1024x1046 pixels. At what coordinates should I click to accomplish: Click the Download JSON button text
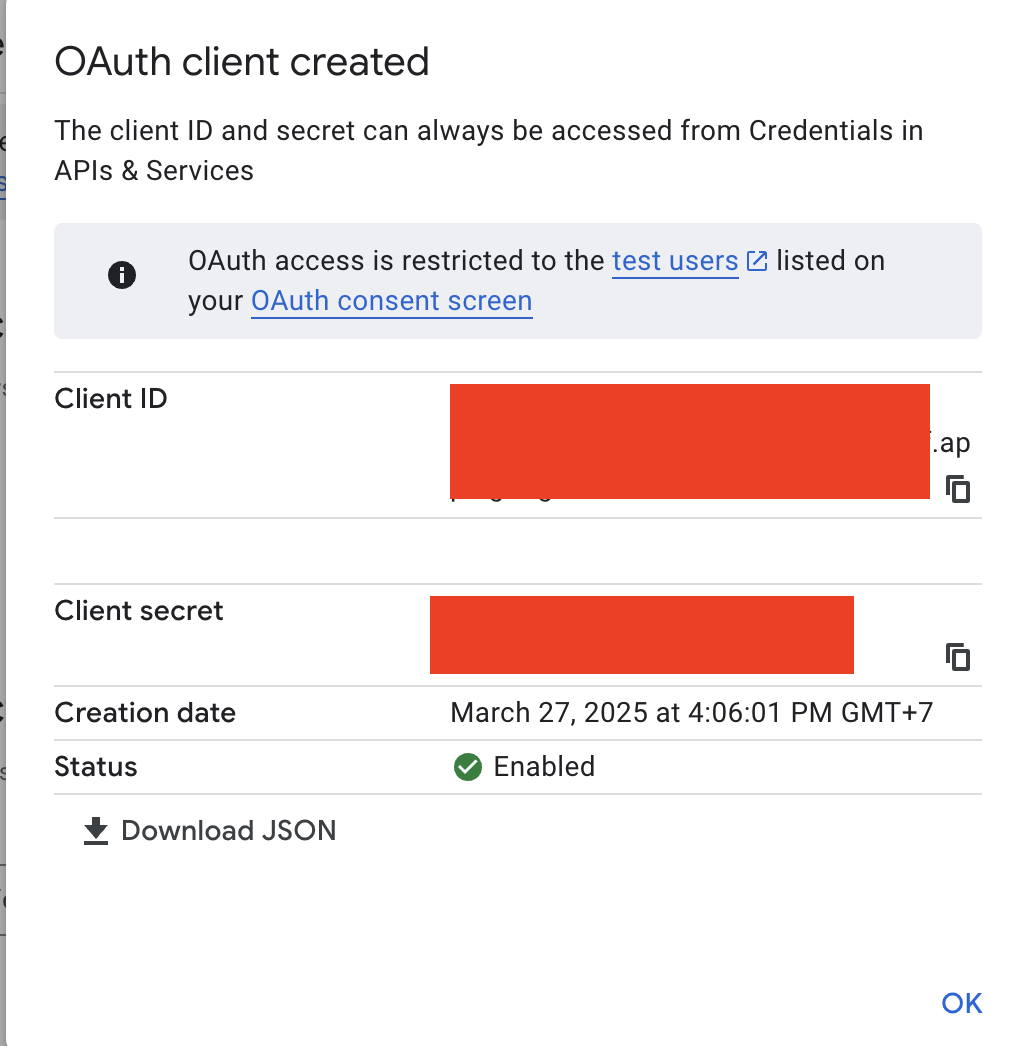[229, 831]
